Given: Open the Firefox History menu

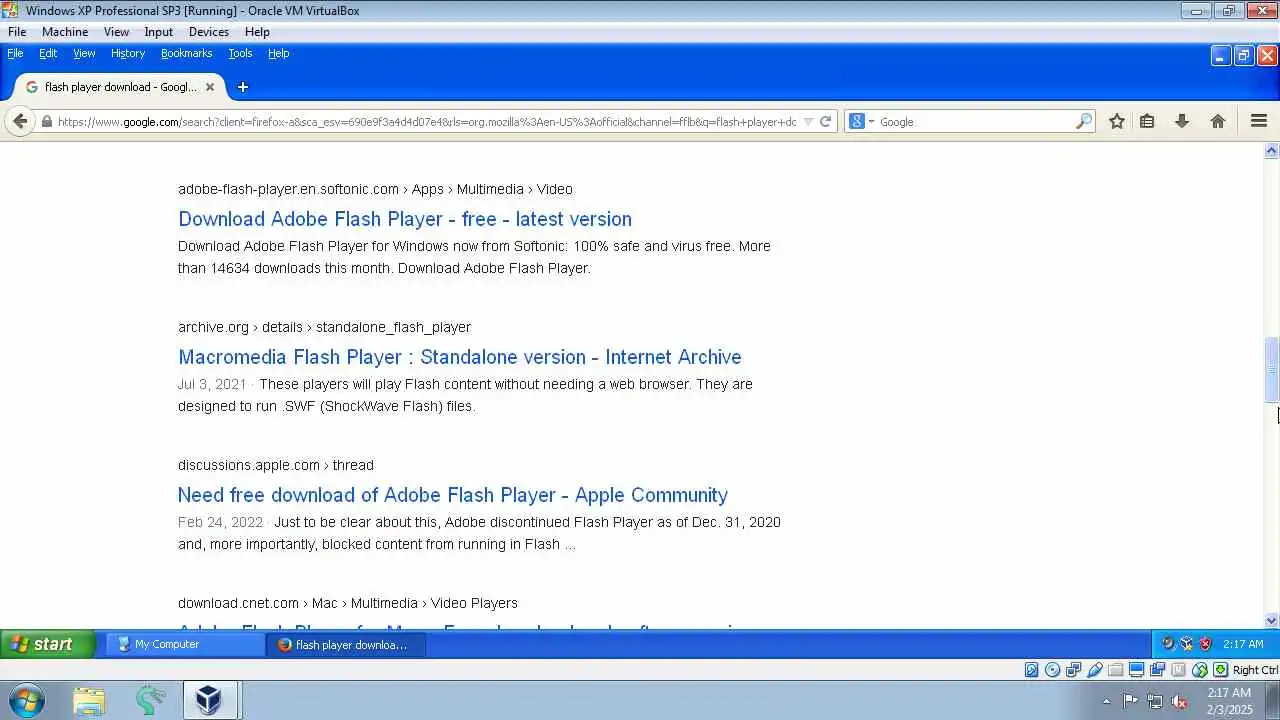Looking at the screenshot, I should point(128,53).
